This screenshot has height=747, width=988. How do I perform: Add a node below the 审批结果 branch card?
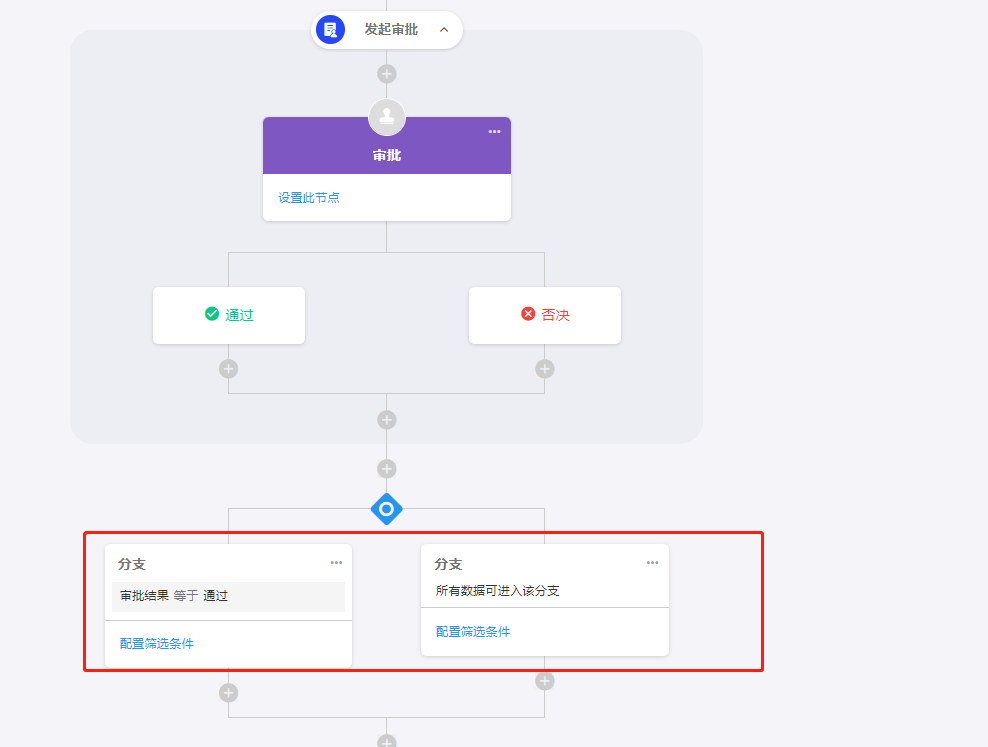point(229,693)
